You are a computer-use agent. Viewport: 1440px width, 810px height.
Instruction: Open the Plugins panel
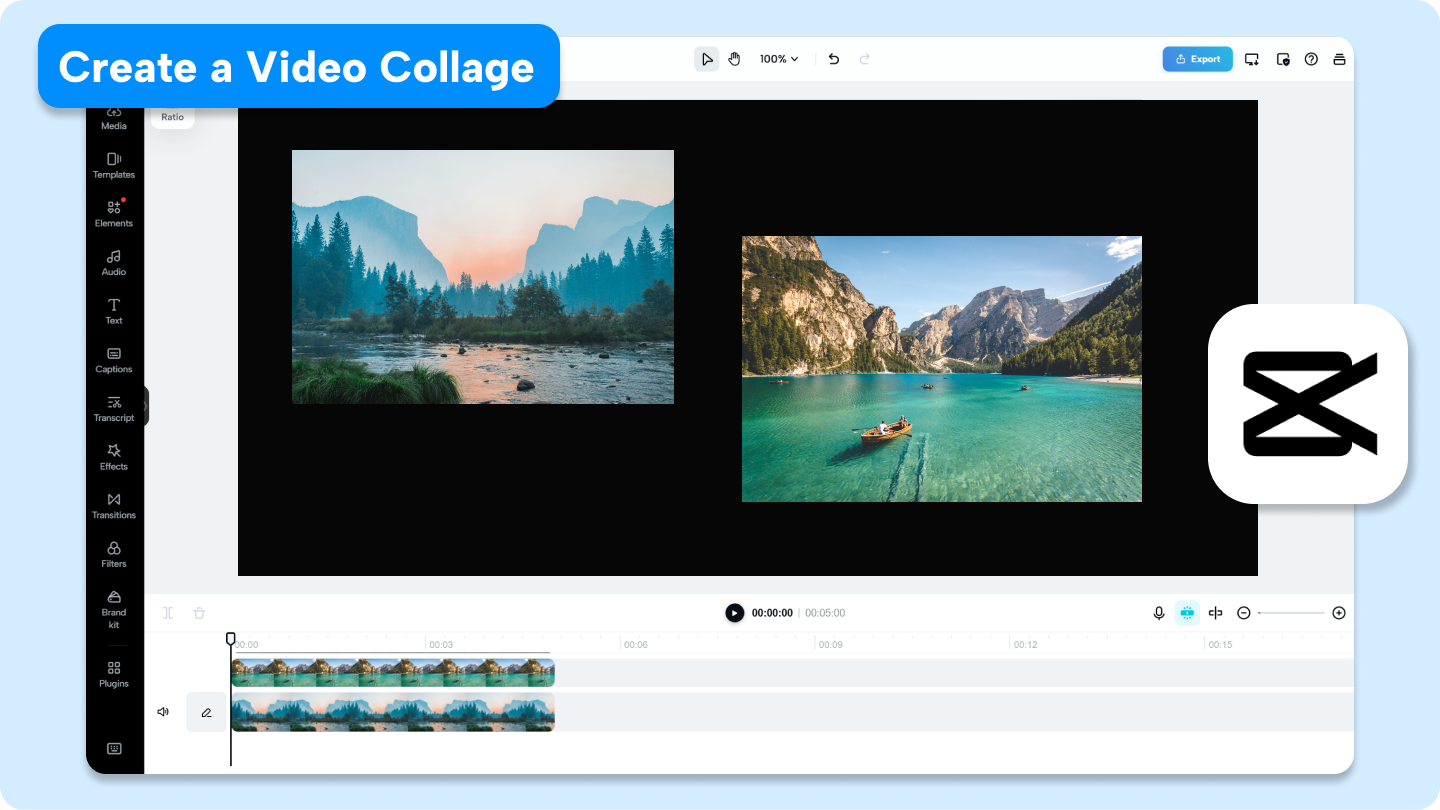tap(113, 675)
